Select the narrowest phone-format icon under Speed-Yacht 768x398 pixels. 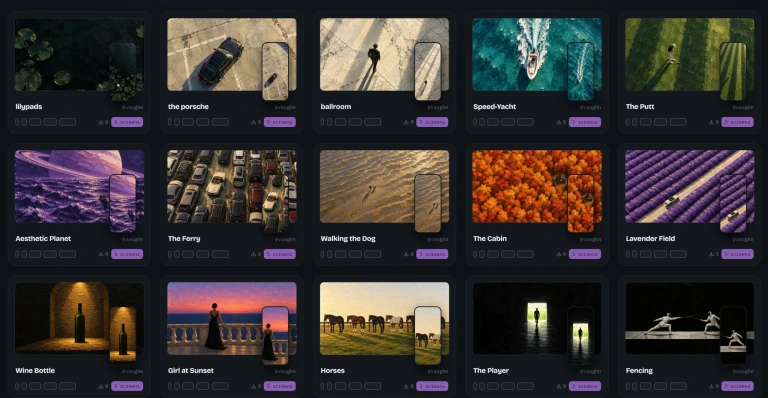pyautogui.click(x=475, y=122)
